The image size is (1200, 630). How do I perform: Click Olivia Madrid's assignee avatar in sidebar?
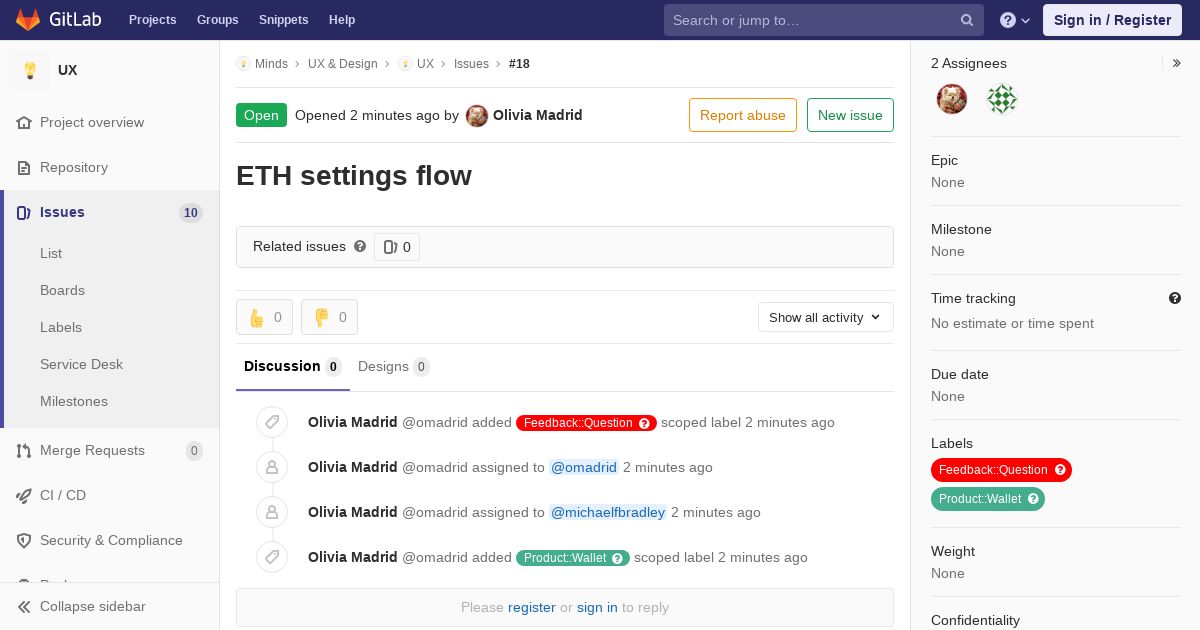[x=952, y=99]
